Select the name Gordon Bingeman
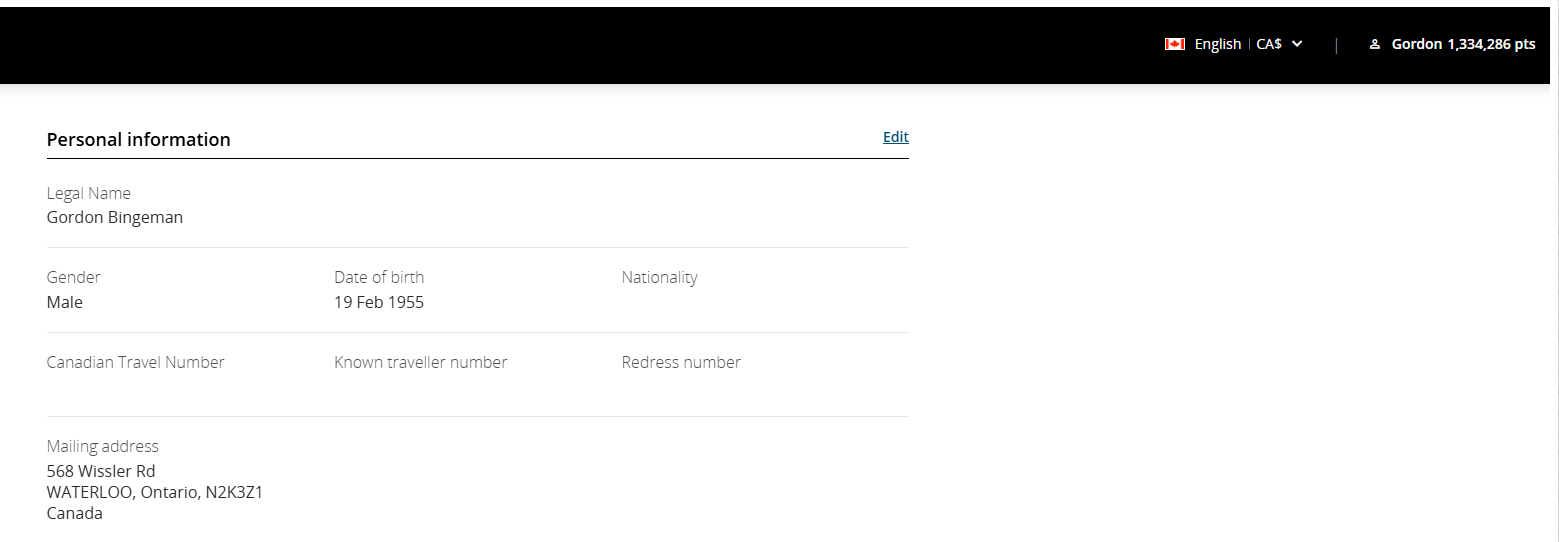This screenshot has height=542, width=1559. (115, 217)
